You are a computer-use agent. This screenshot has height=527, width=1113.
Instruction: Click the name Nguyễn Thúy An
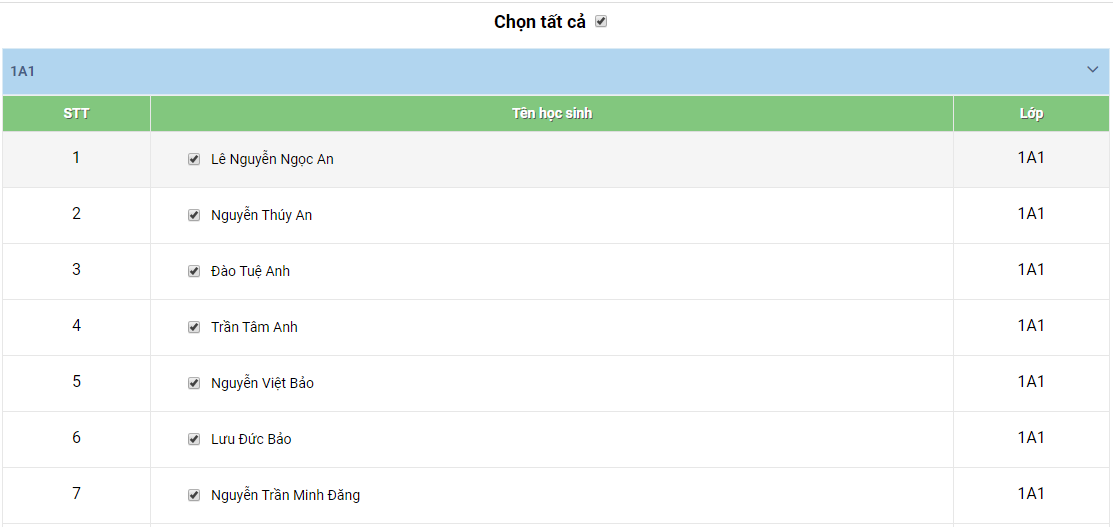pyautogui.click(x=261, y=215)
